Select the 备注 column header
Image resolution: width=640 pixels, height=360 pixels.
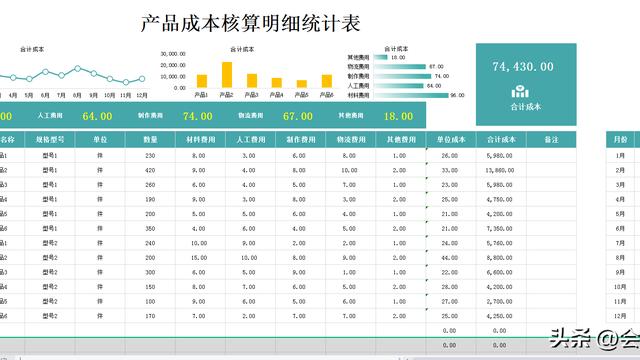pyautogui.click(x=551, y=140)
